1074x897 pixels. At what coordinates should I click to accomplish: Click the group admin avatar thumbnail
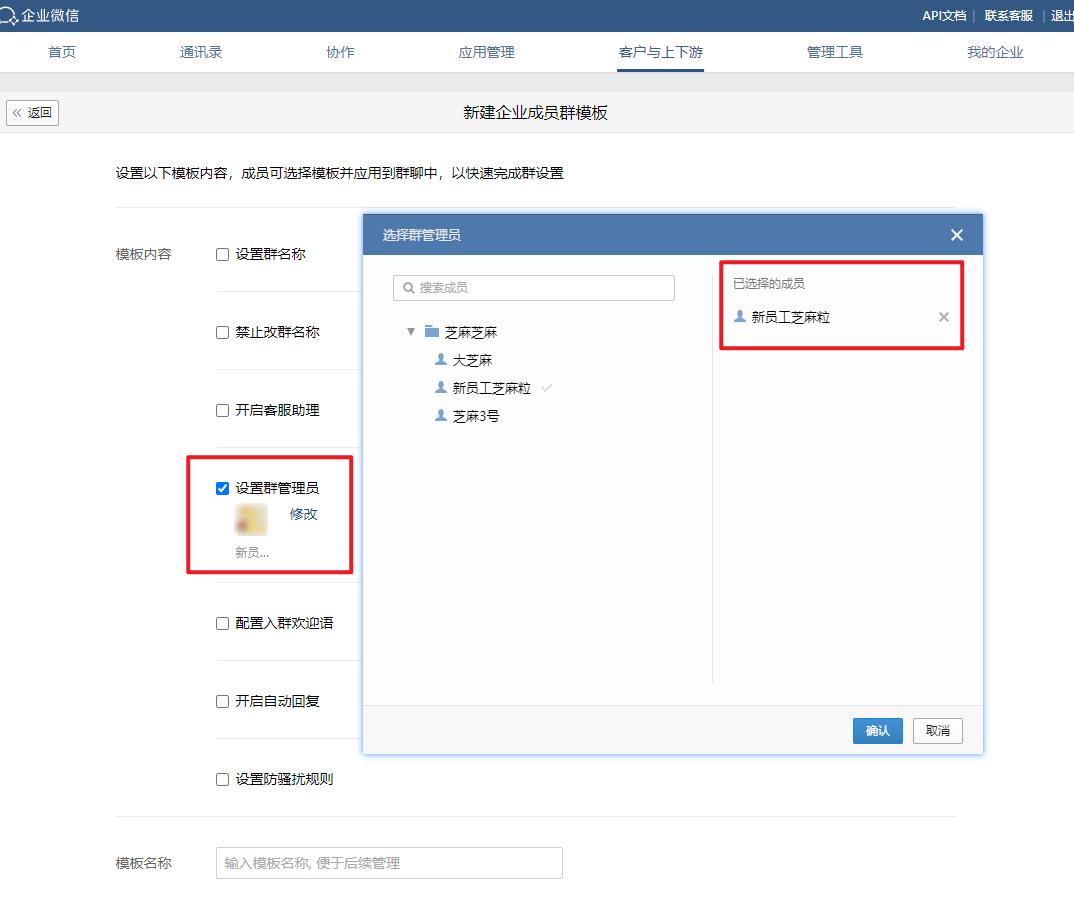(249, 520)
